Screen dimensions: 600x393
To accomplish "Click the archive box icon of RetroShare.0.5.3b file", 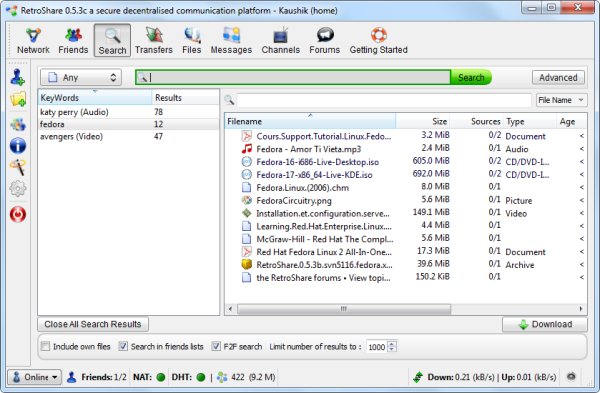I will coord(247,264).
